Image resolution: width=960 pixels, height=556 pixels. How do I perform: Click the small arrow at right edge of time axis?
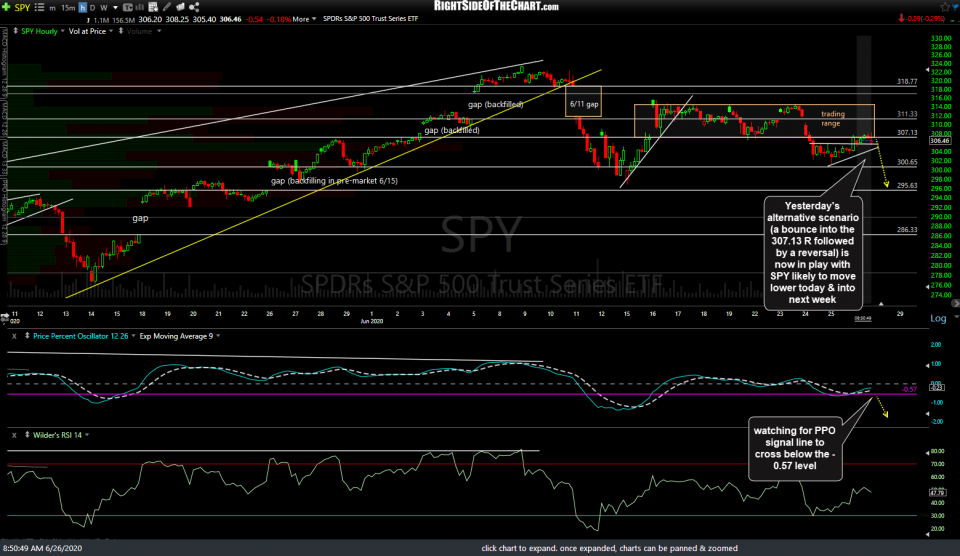click(955, 304)
